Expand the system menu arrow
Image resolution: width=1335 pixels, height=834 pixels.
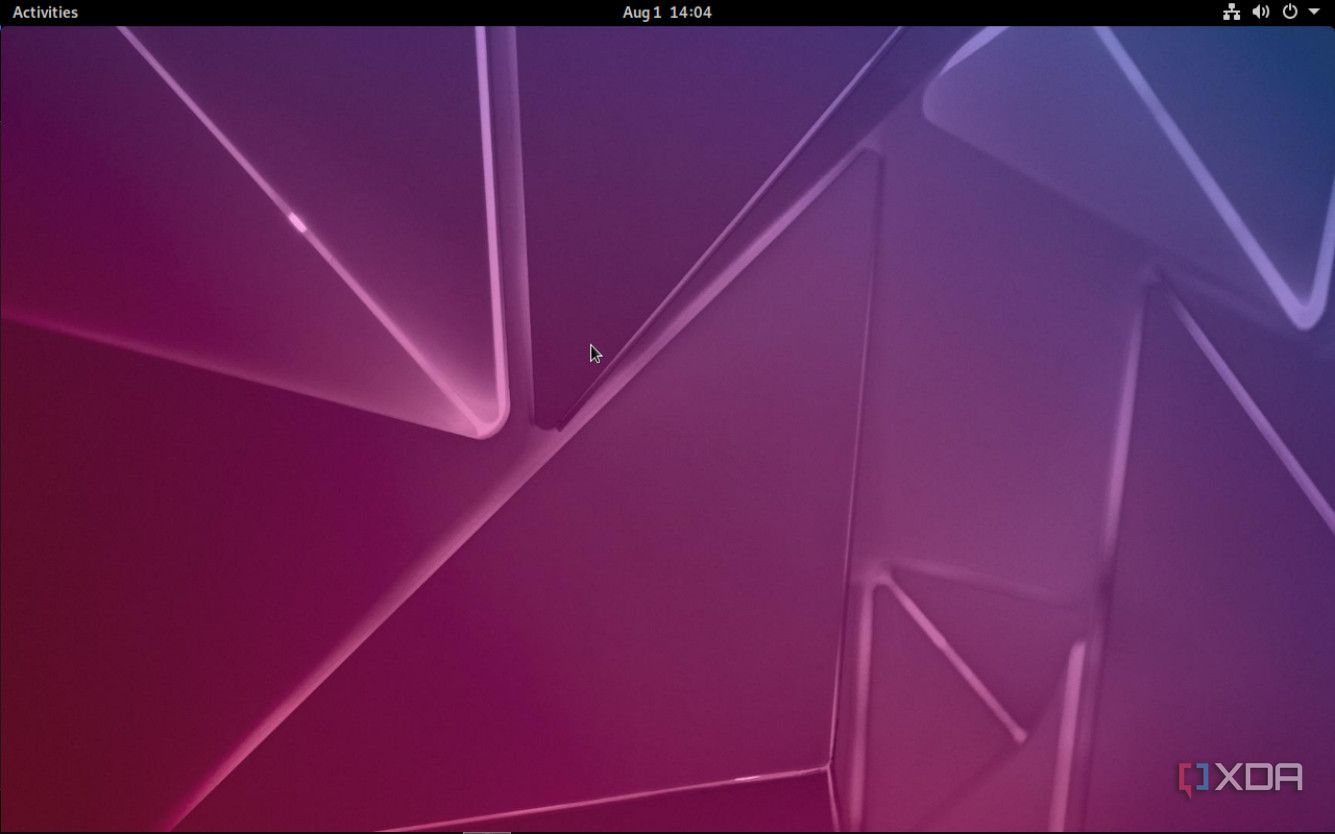pos(1314,12)
